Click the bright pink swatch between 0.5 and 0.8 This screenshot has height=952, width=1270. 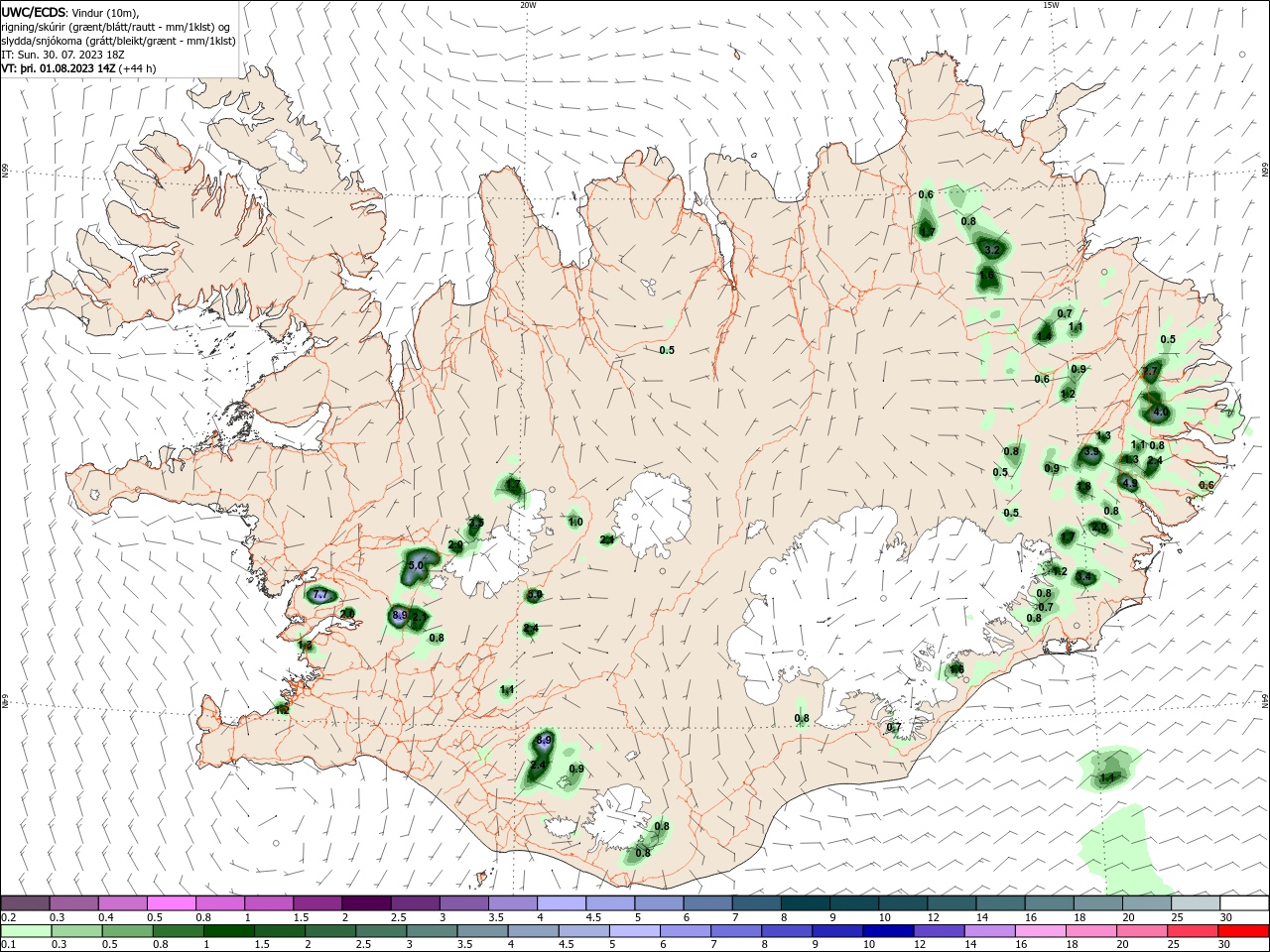171,902
